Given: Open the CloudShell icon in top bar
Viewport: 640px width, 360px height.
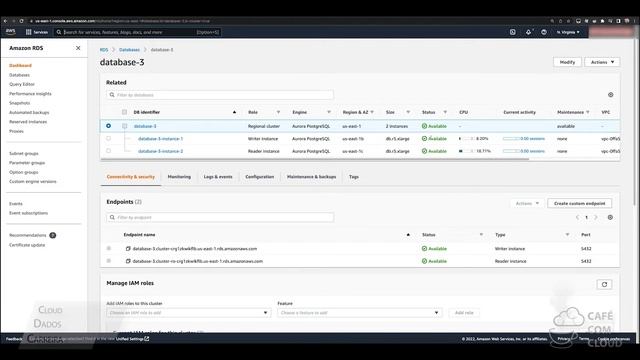Looking at the screenshot, I should click(513, 32).
